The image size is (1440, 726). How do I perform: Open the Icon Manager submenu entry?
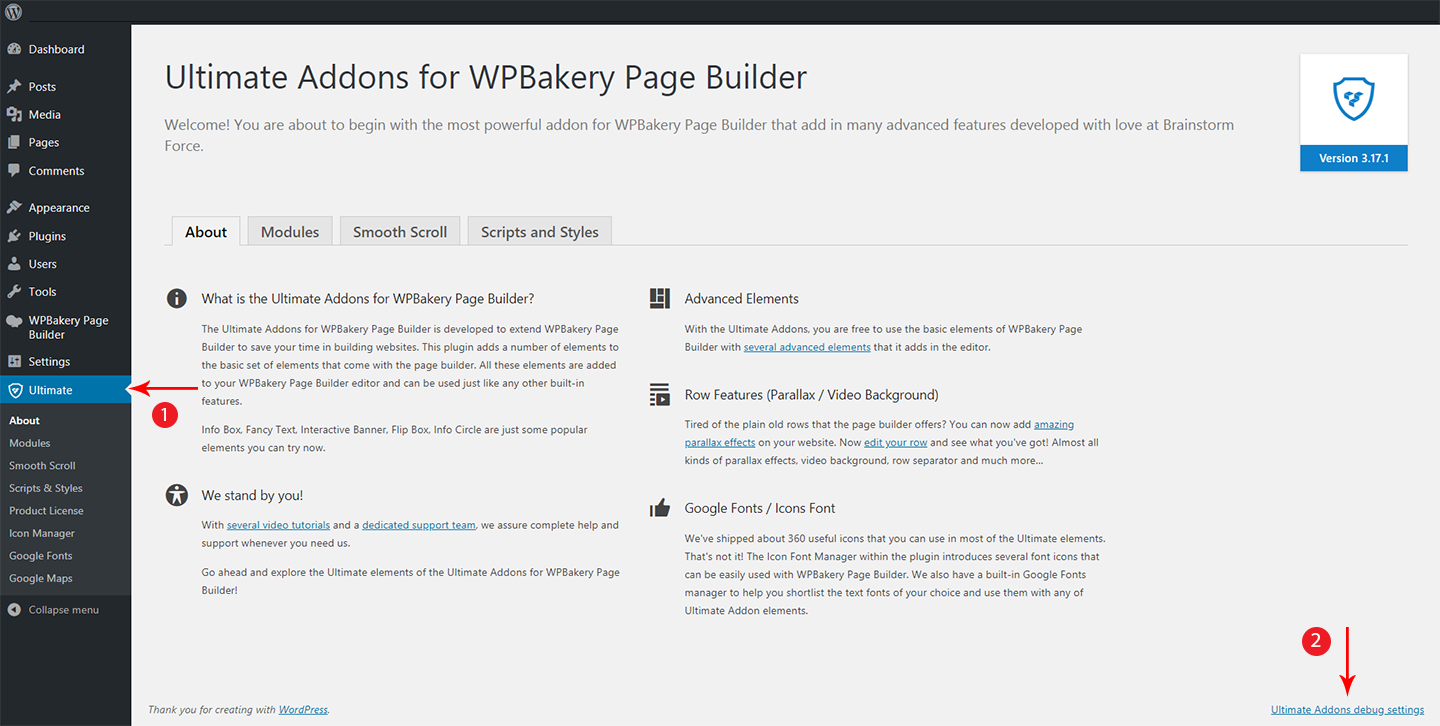[x=42, y=533]
